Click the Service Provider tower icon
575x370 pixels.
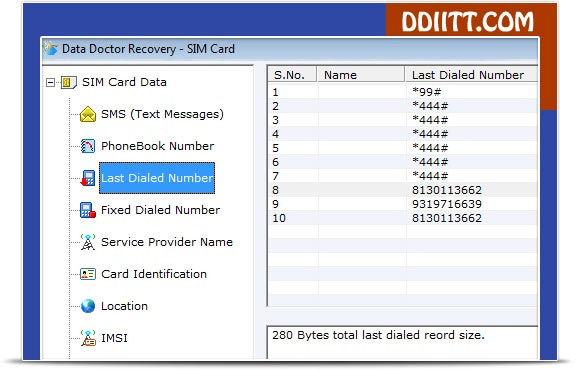pyautogui.click(x=88, y=242)
